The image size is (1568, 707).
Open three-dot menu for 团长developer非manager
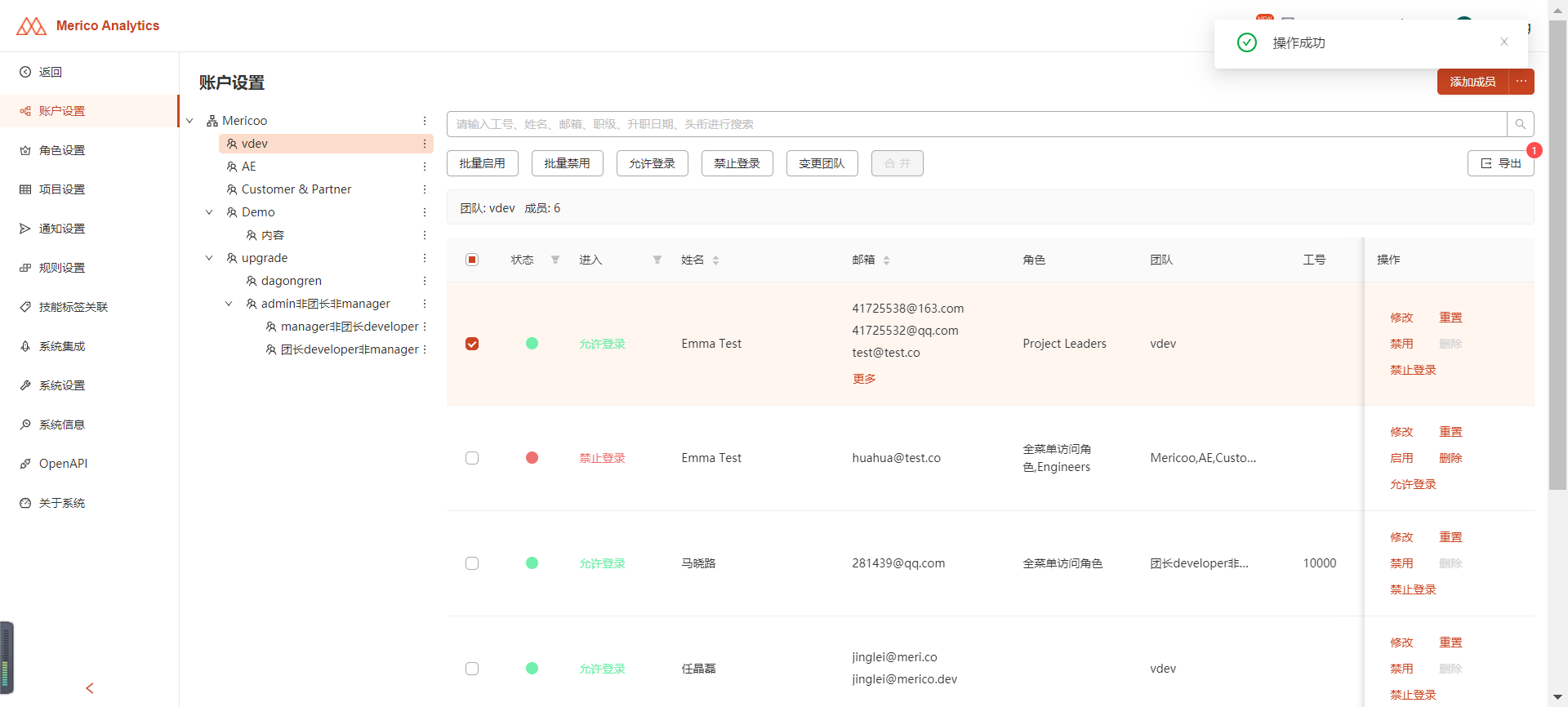[425, 349]
